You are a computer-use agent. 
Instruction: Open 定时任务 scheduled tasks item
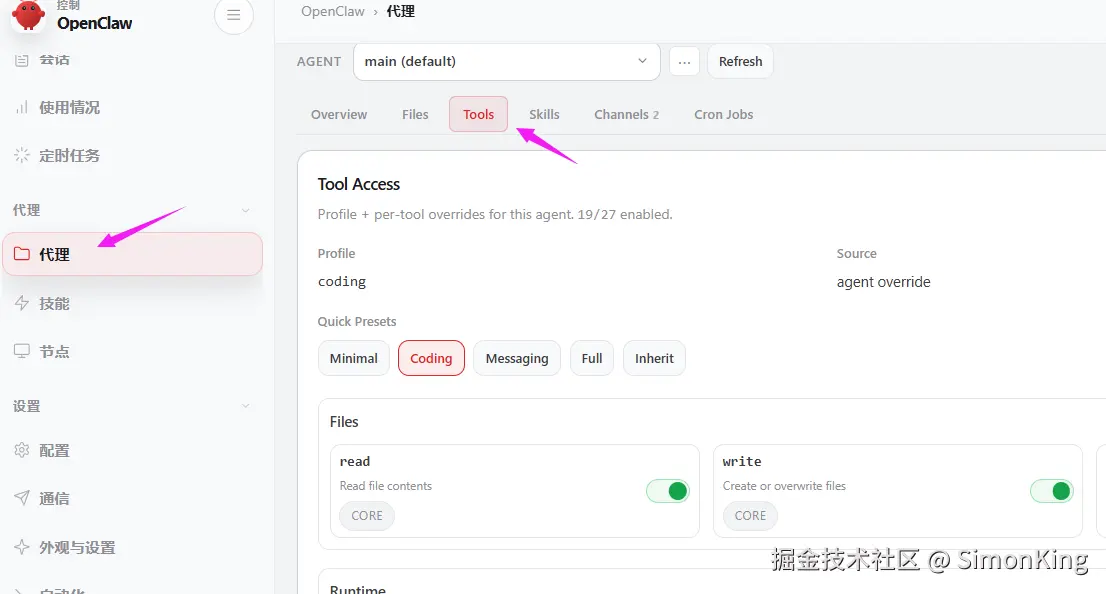[x=132, y=155]
